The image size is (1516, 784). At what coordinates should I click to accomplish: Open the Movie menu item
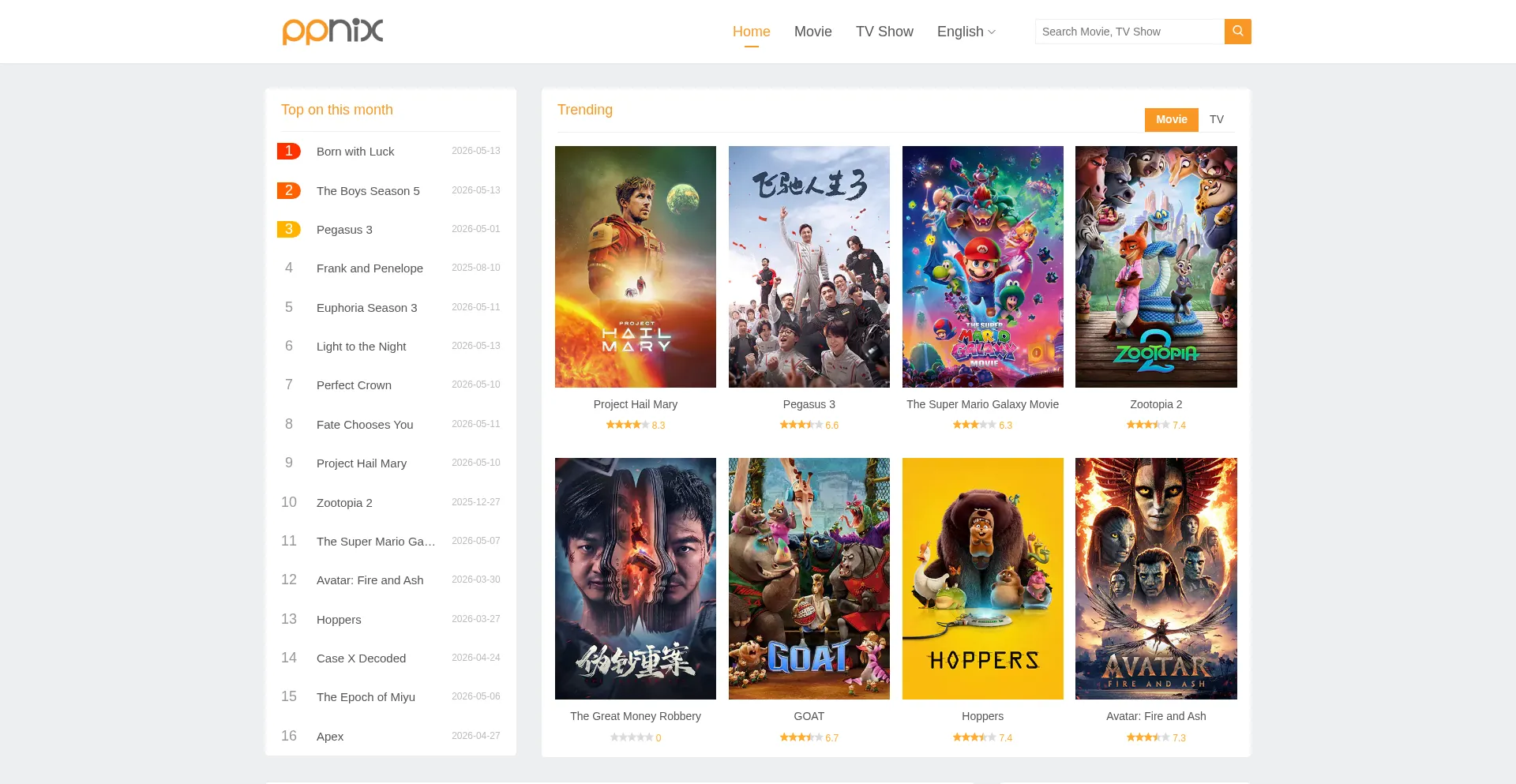812,32
